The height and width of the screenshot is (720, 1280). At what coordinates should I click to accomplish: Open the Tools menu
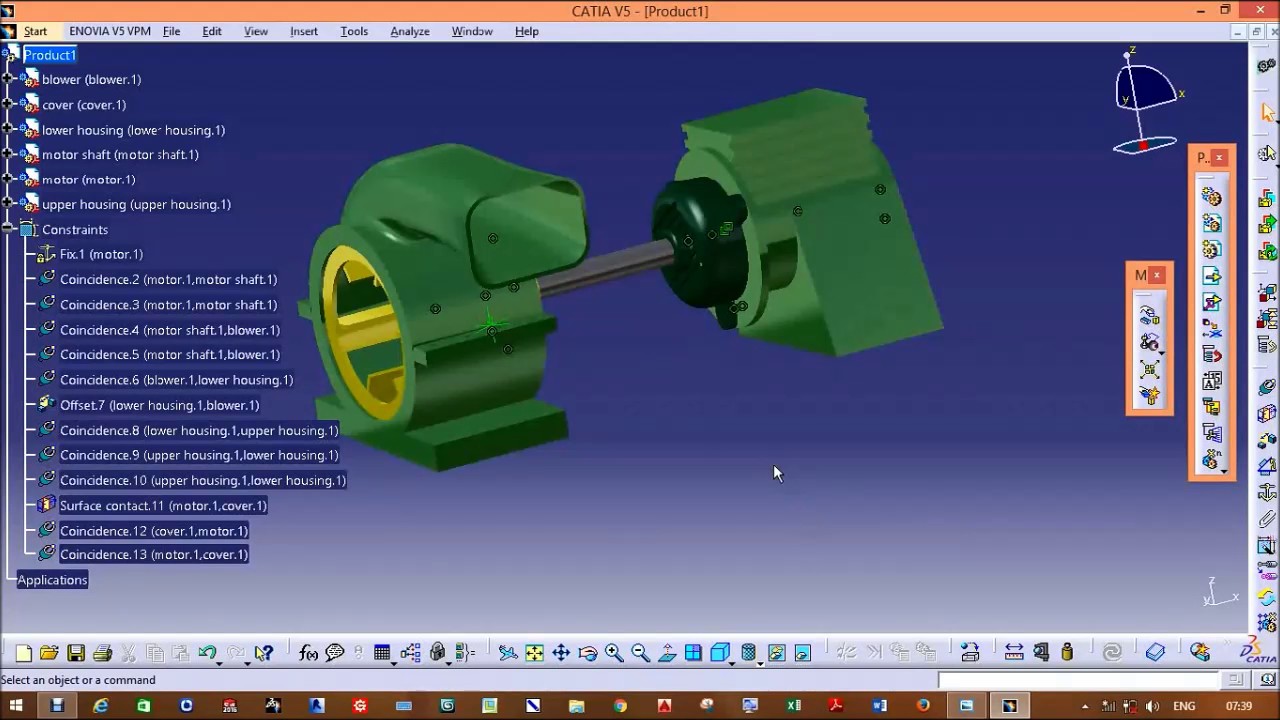point(354,31)
